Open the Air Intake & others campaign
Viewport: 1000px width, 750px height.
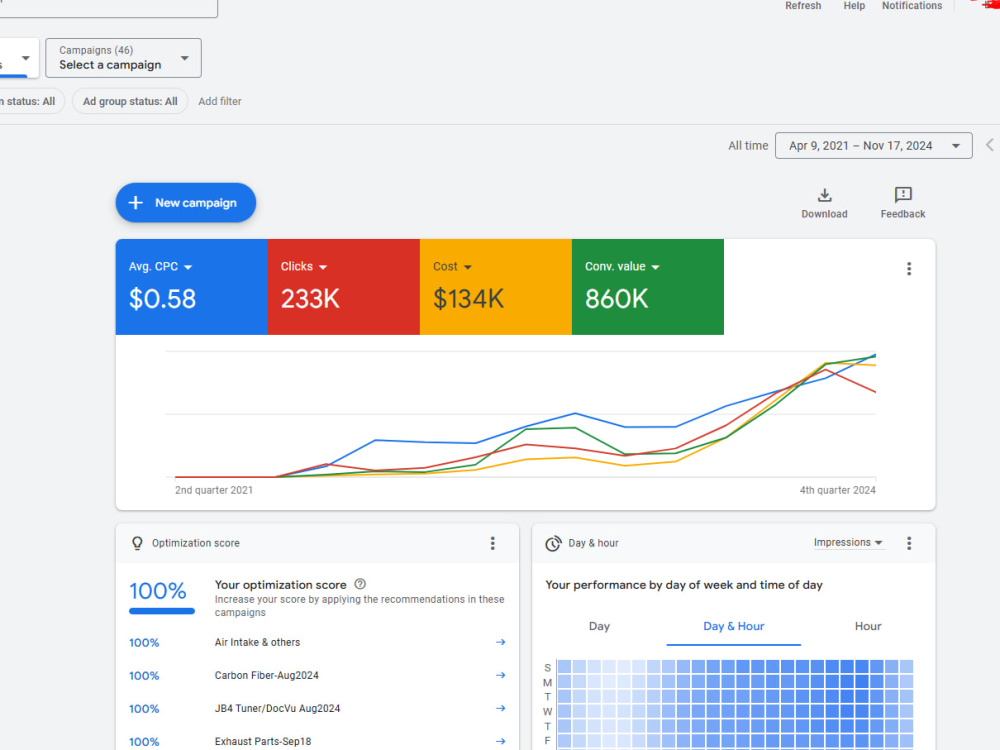(x=257, y=642)
